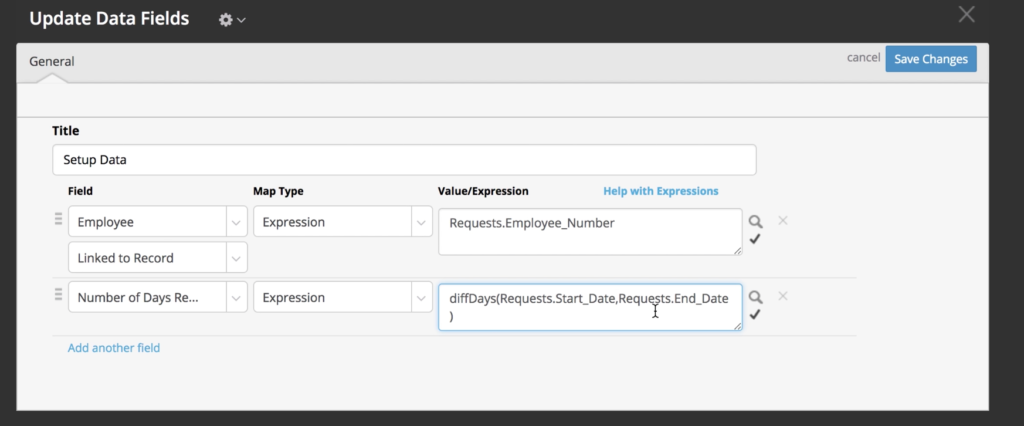Open Map Type dropdown for second row
The image size is (1024, 426).
[343, 297]
